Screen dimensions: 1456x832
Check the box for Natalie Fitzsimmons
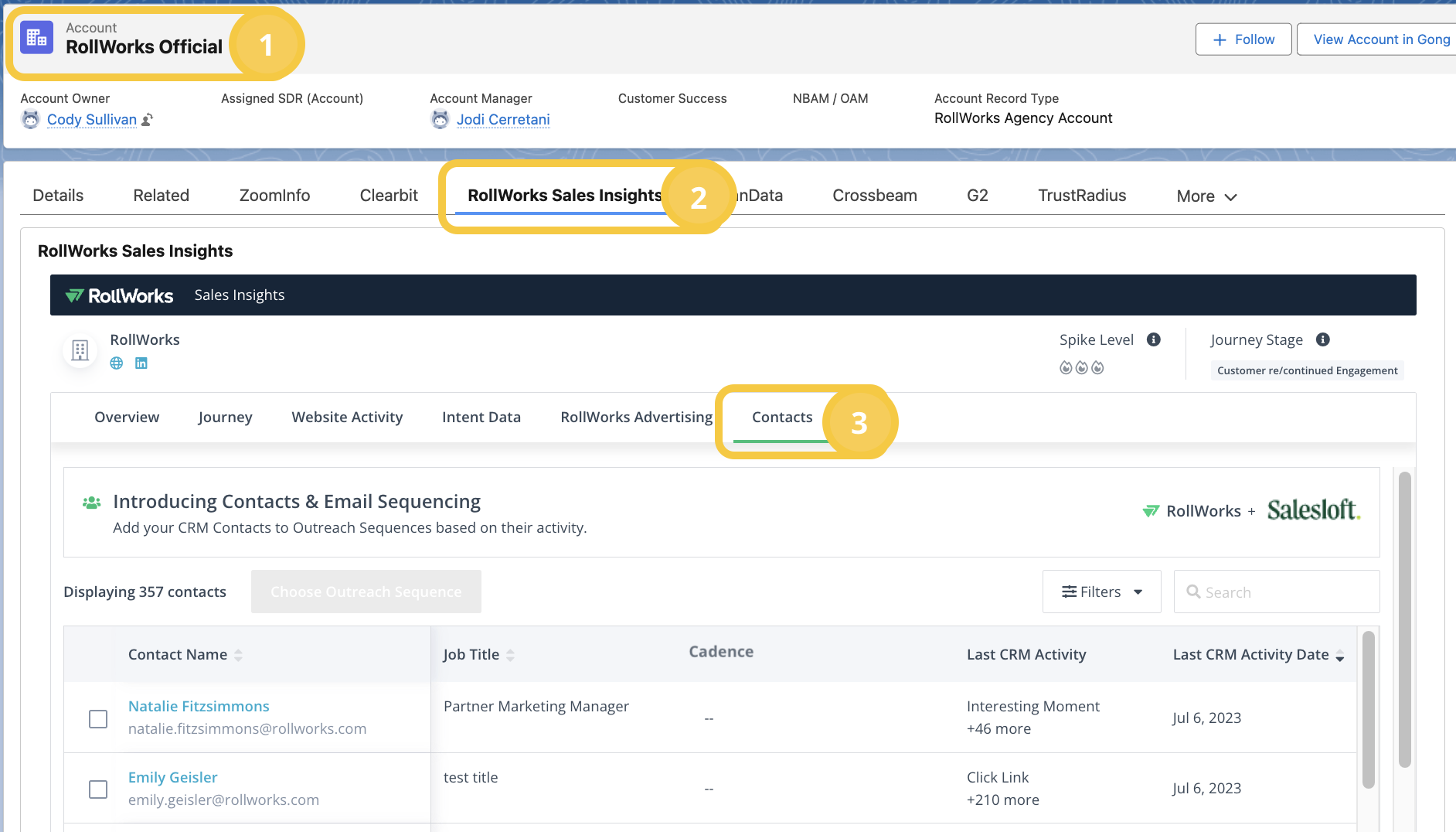coord(98,719)
